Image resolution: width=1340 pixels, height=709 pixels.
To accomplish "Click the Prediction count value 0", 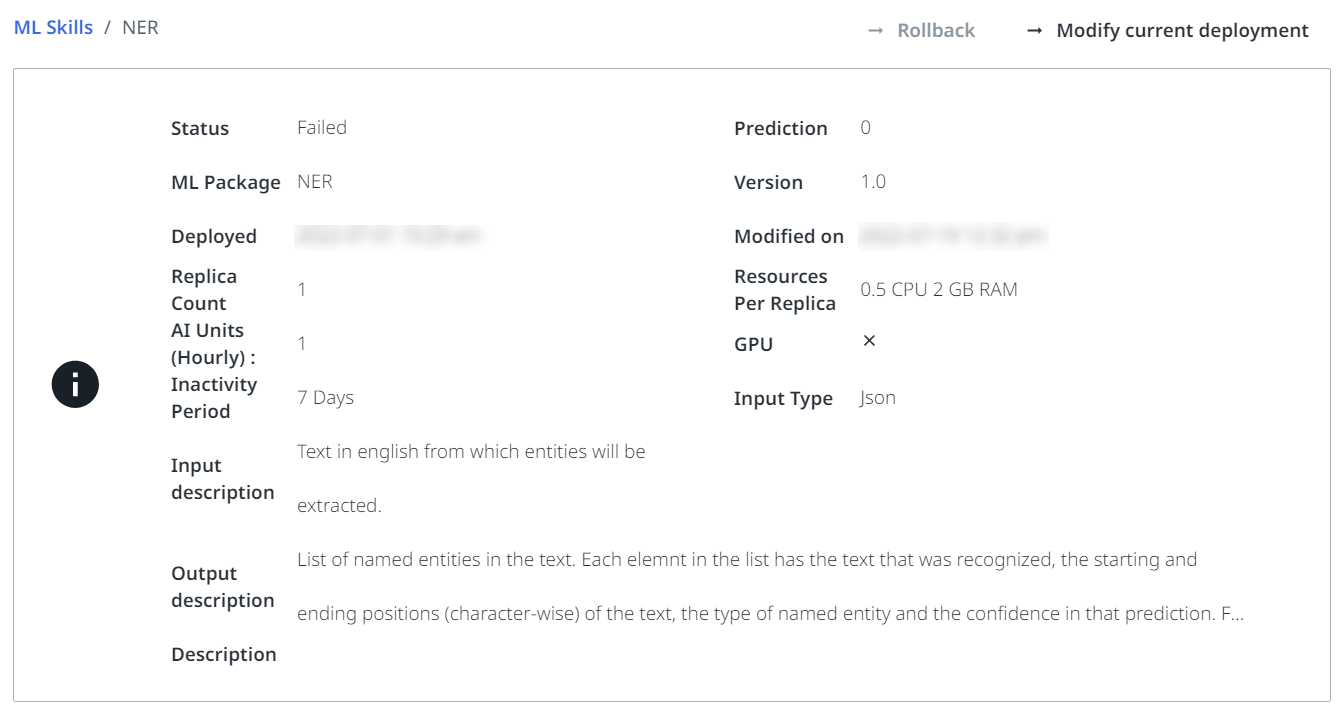I will point(865,128).
